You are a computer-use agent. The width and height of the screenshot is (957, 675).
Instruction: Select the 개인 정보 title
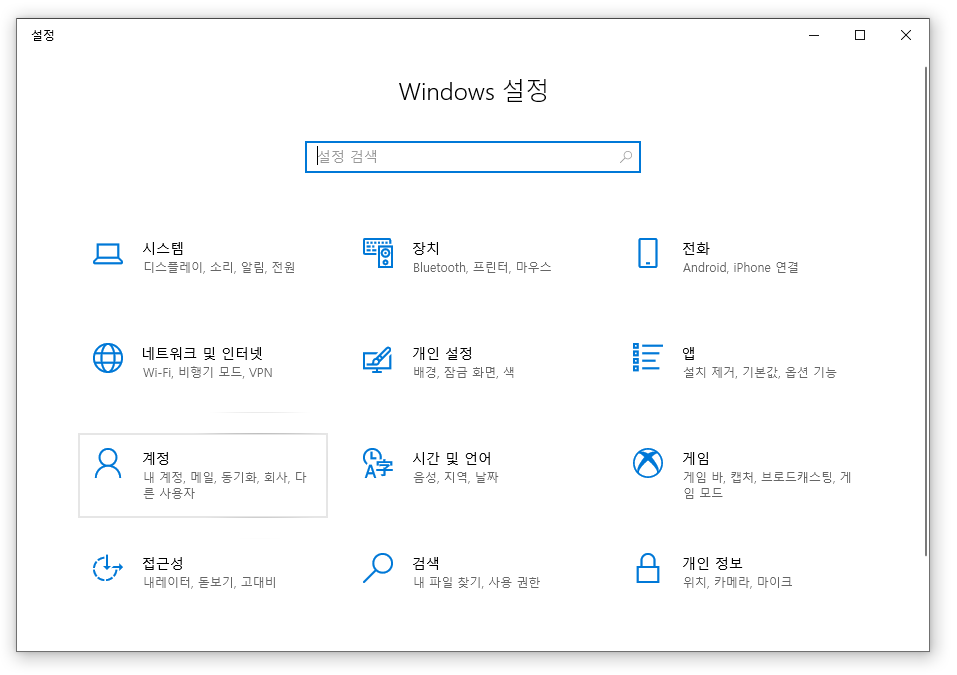(712, 563)
